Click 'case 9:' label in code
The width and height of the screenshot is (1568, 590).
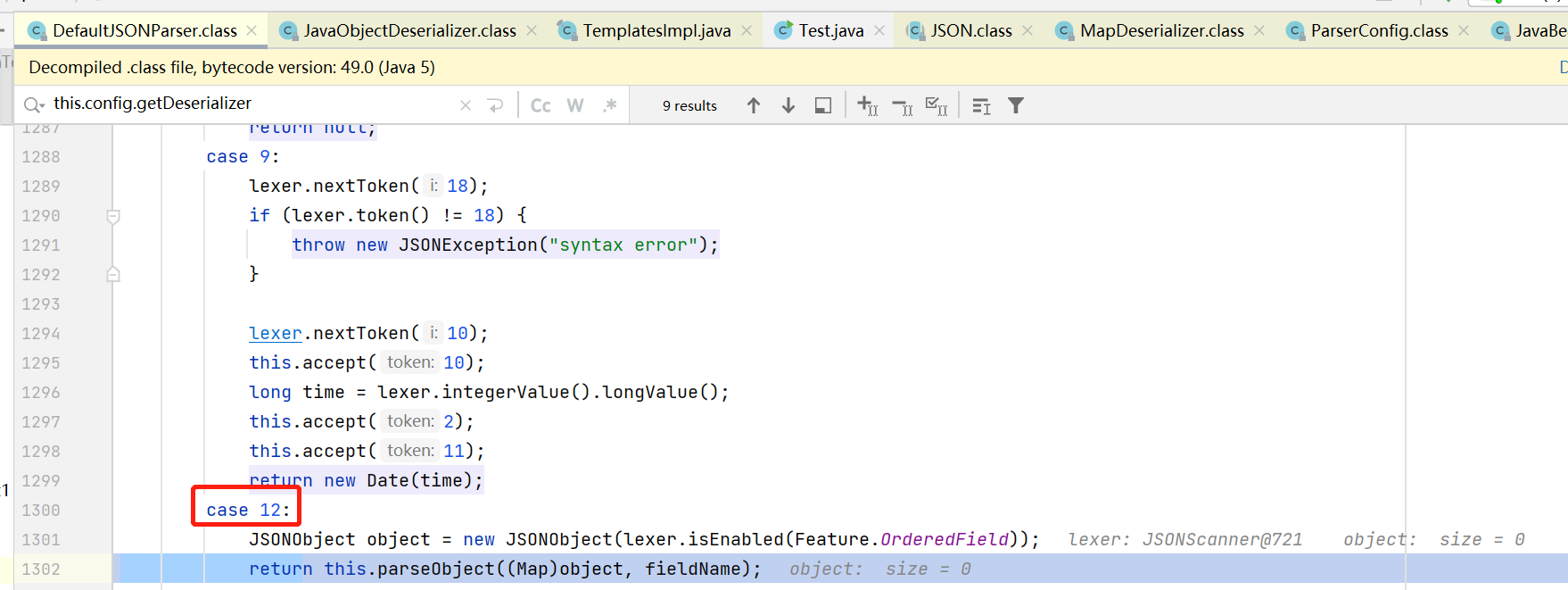coord(243,156)
